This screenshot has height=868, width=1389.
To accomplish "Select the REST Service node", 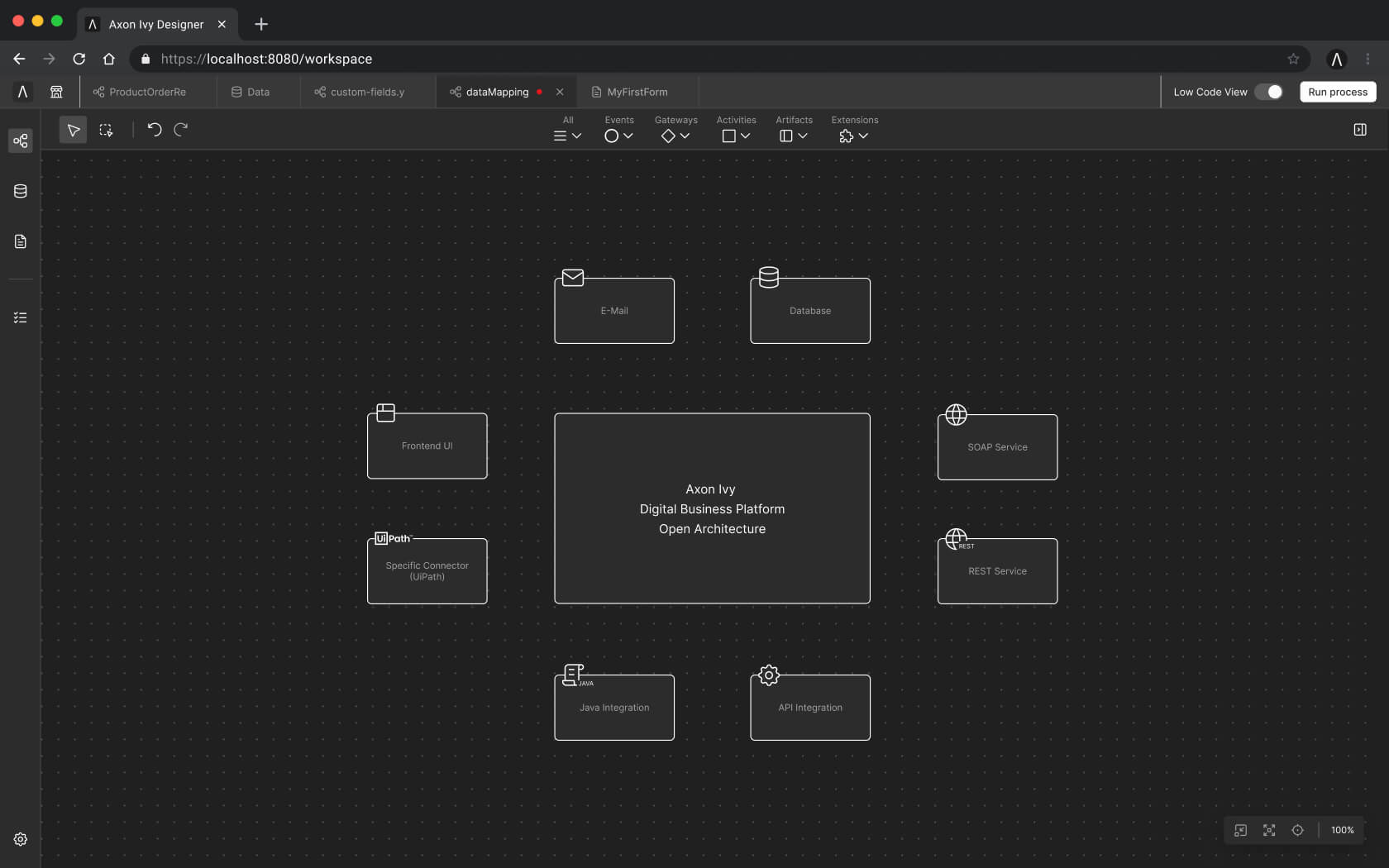I will 998,571.
